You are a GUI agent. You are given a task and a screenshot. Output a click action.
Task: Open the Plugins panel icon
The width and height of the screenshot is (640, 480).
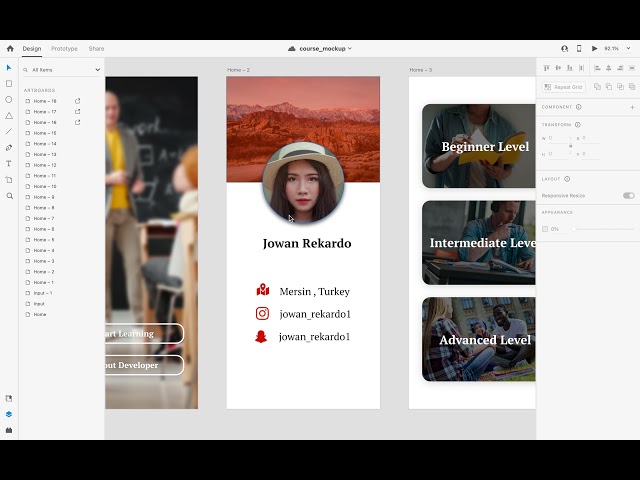(x=9, y=430)
